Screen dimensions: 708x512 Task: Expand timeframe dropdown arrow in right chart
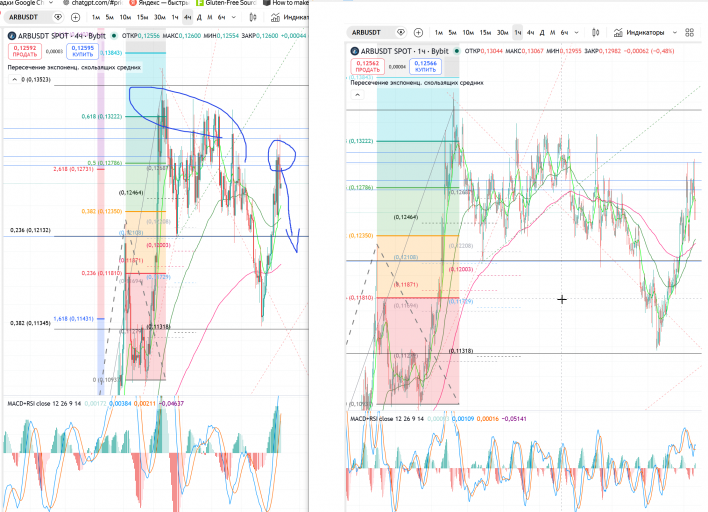(x=576, y=33)
